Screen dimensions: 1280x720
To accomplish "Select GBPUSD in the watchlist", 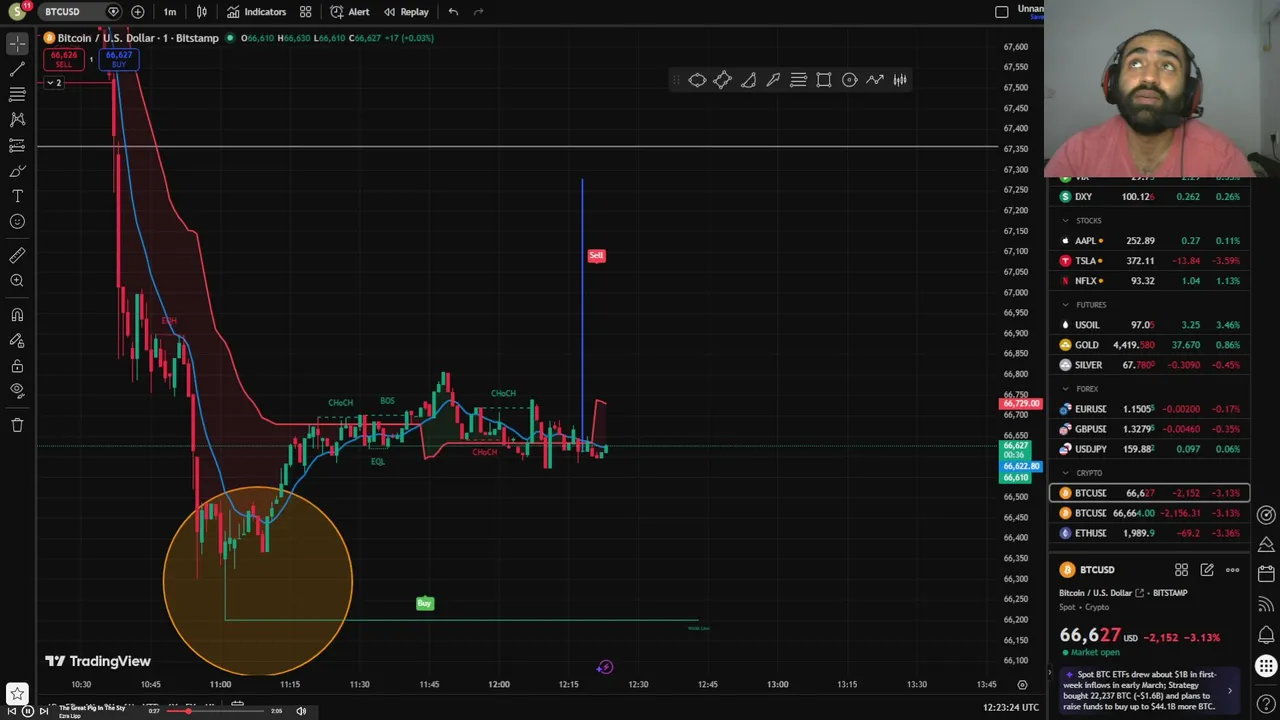I will pos(1149,429).
